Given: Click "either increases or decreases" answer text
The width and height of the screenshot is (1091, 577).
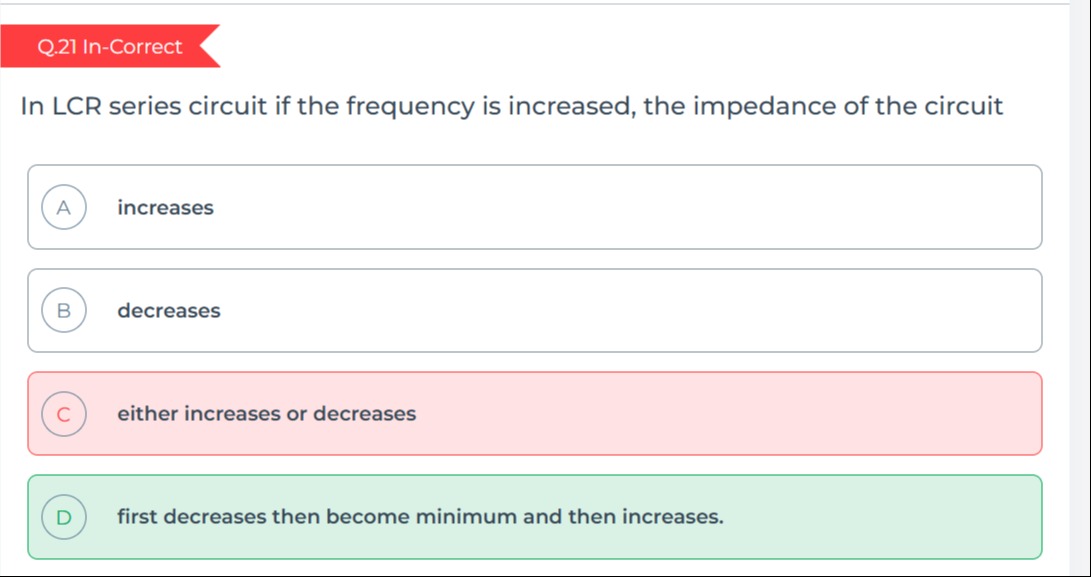Looking at the screenshot, I should point(266,414).
